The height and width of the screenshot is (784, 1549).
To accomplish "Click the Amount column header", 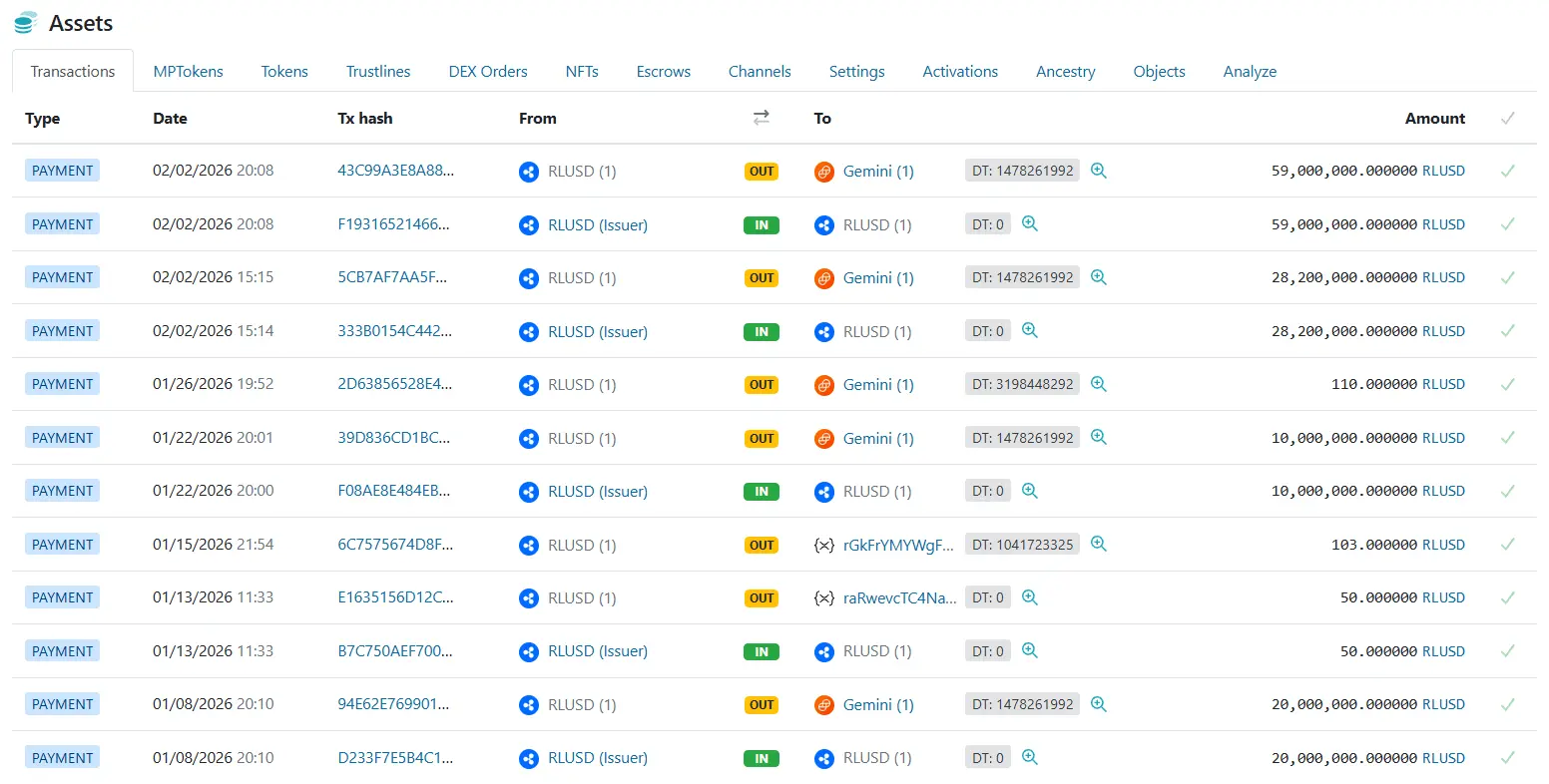I will point(1435,118).
